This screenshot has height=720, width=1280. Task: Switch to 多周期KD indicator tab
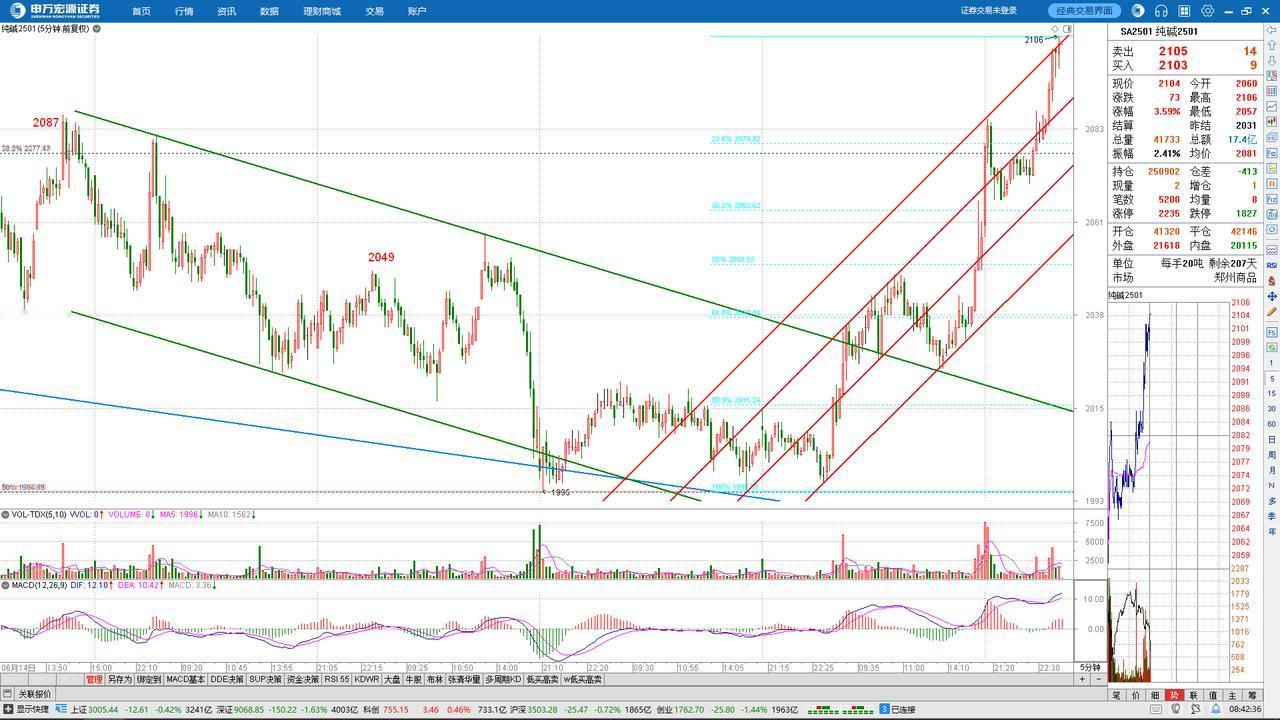coord(504,680)
